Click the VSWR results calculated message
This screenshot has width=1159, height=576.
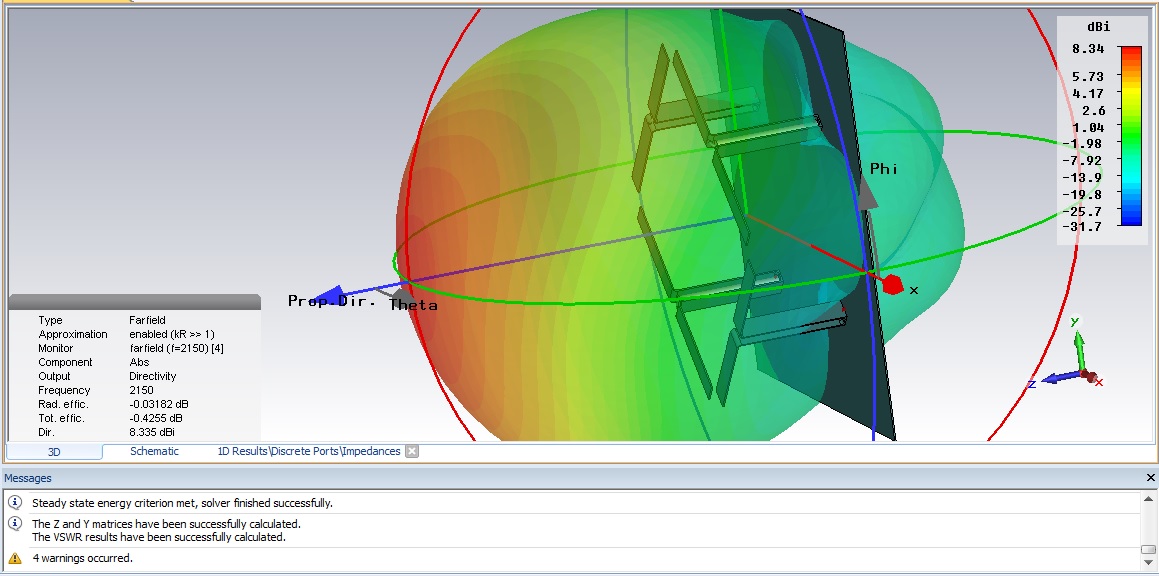159,537
